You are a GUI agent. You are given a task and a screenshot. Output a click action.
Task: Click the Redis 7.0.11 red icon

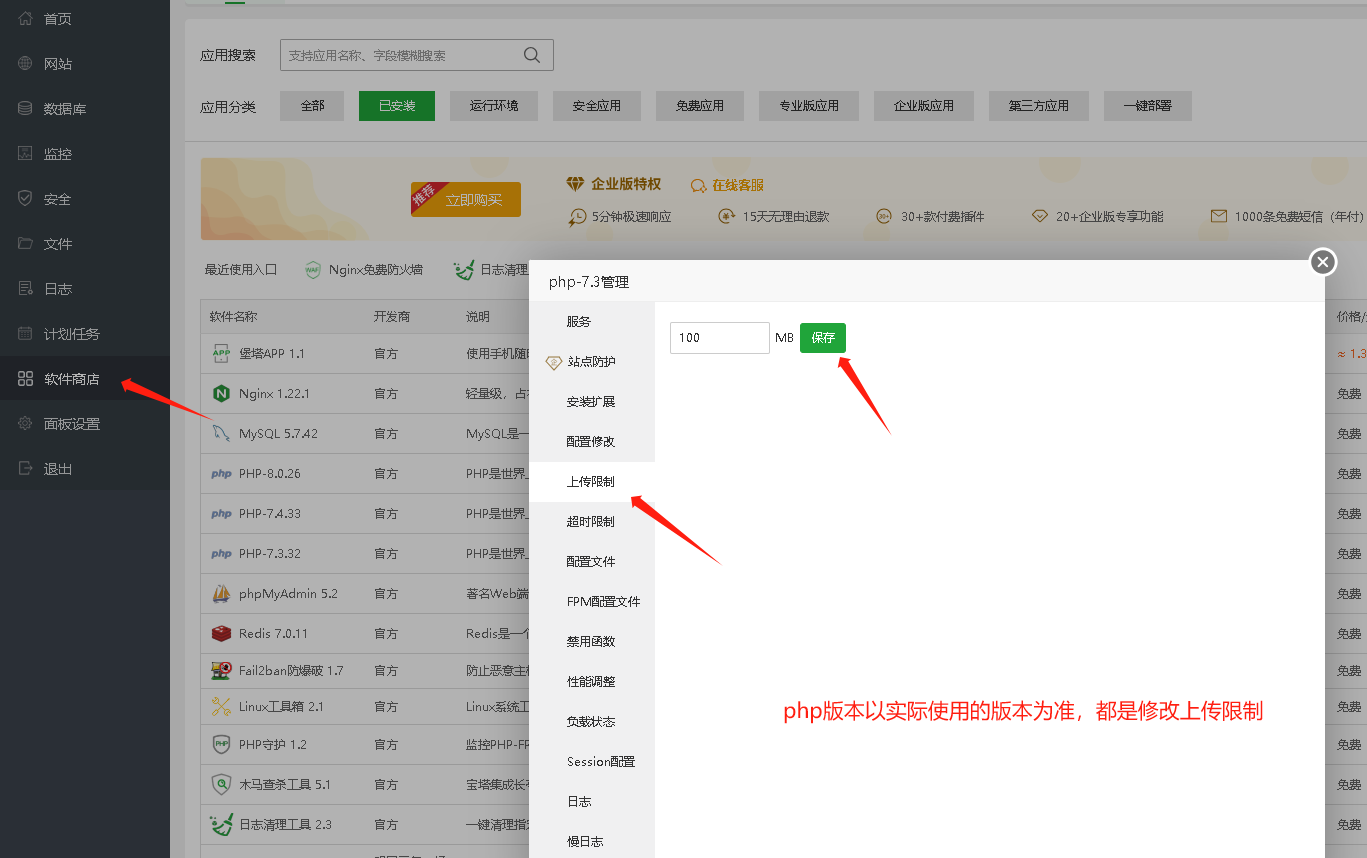tap(221, 633)
